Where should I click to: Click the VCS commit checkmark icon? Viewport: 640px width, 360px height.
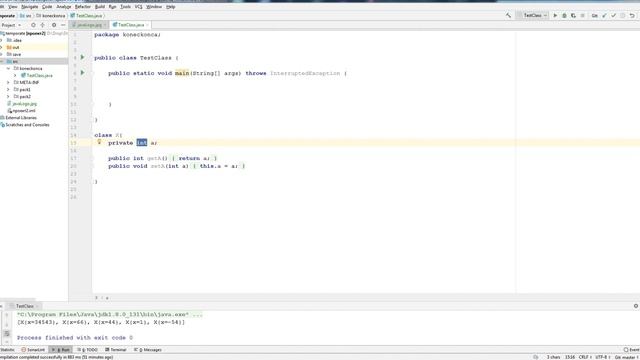point(613,16)
